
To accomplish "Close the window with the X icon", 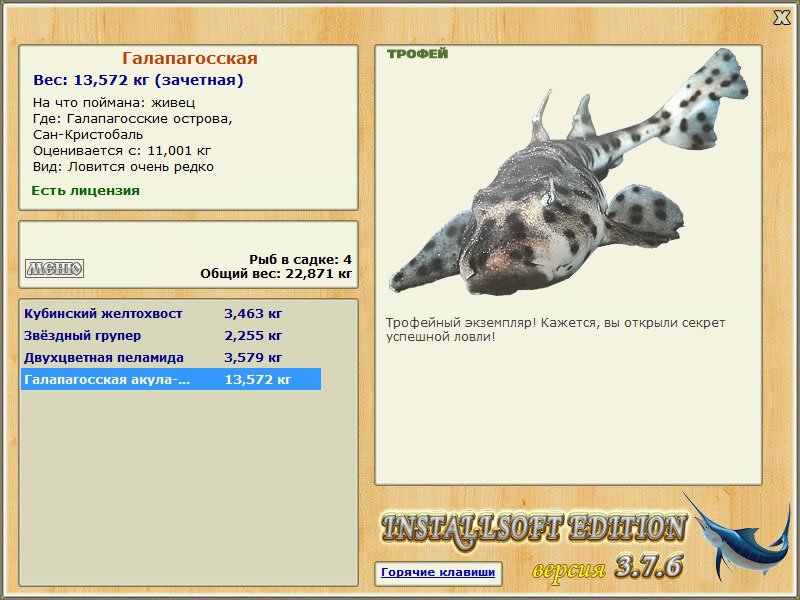I will coord(782,18).
